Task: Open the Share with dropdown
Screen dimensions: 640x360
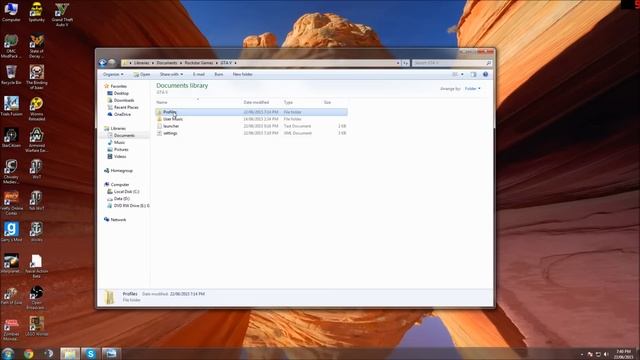Action: tap(171, 74)
